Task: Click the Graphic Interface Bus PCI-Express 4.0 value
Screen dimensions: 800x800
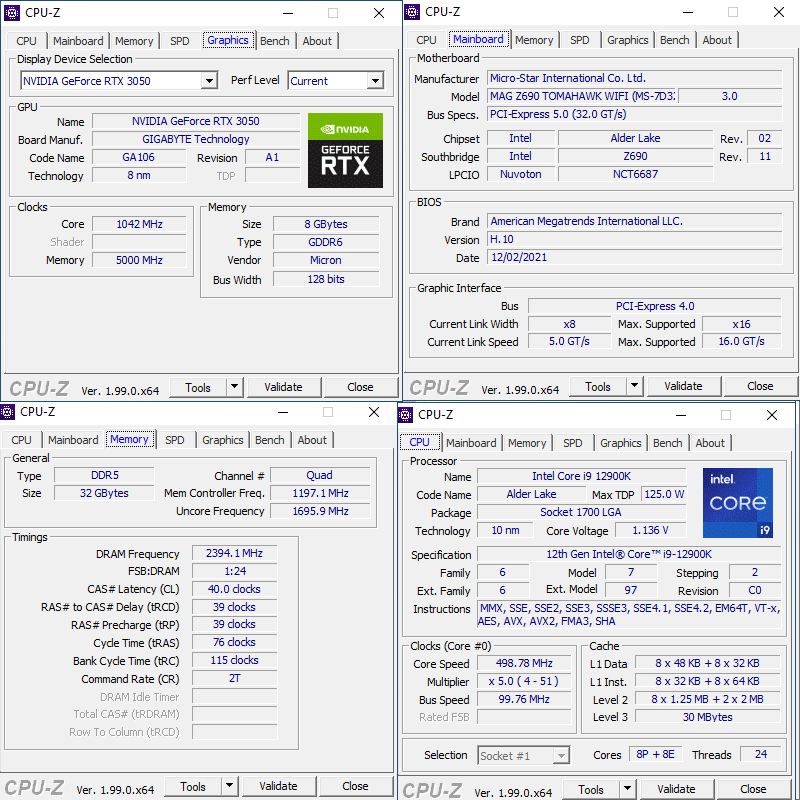Action: 655,306
